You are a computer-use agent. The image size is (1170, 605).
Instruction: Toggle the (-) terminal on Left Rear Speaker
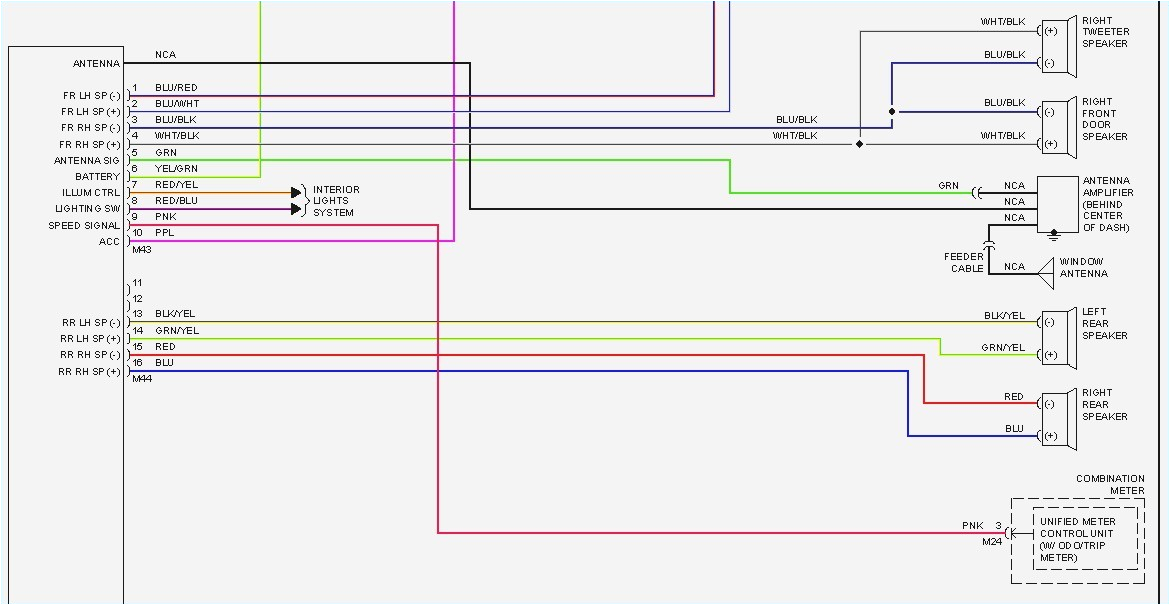click(1049, 322)
